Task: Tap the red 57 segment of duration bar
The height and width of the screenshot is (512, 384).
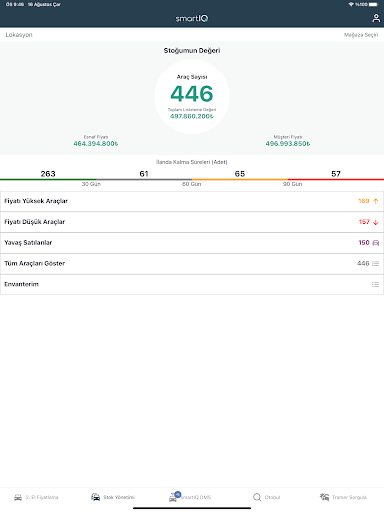Action: tap(336, 175)
